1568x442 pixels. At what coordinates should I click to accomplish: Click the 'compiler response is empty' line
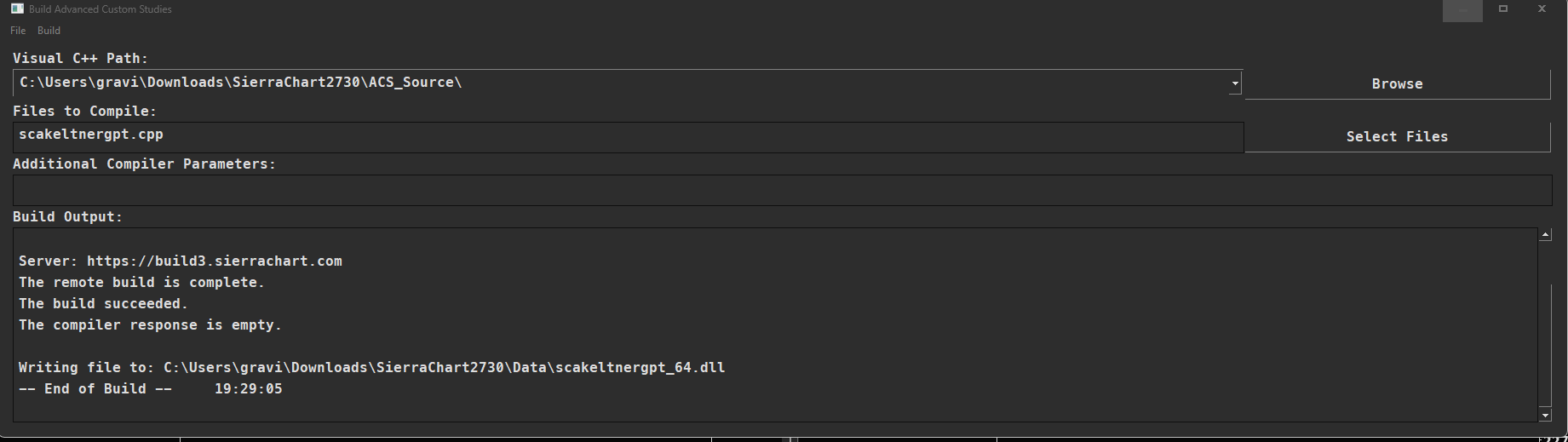pos(150,325)
